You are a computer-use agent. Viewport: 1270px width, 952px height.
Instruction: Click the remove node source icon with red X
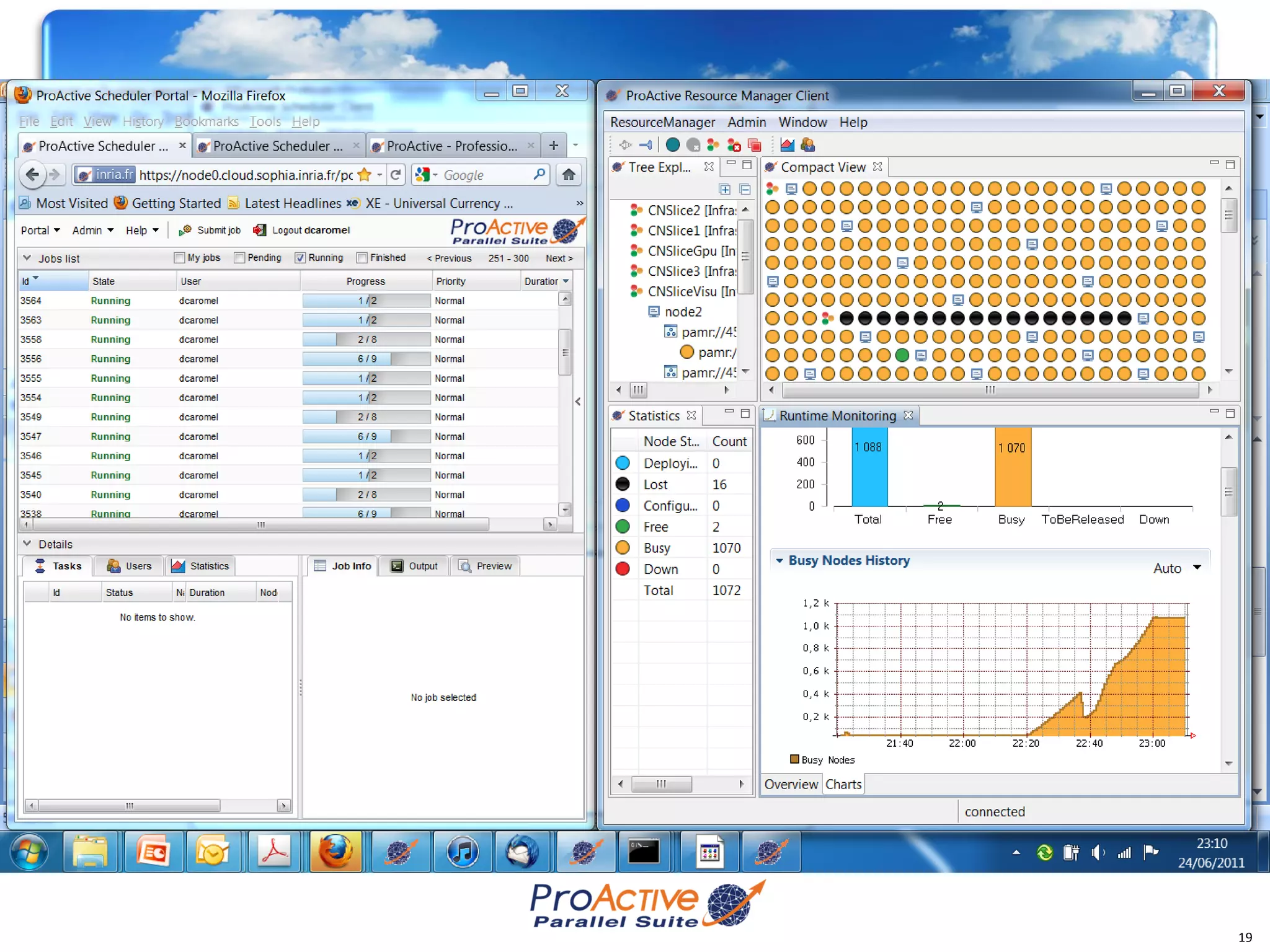pos(734,145)
